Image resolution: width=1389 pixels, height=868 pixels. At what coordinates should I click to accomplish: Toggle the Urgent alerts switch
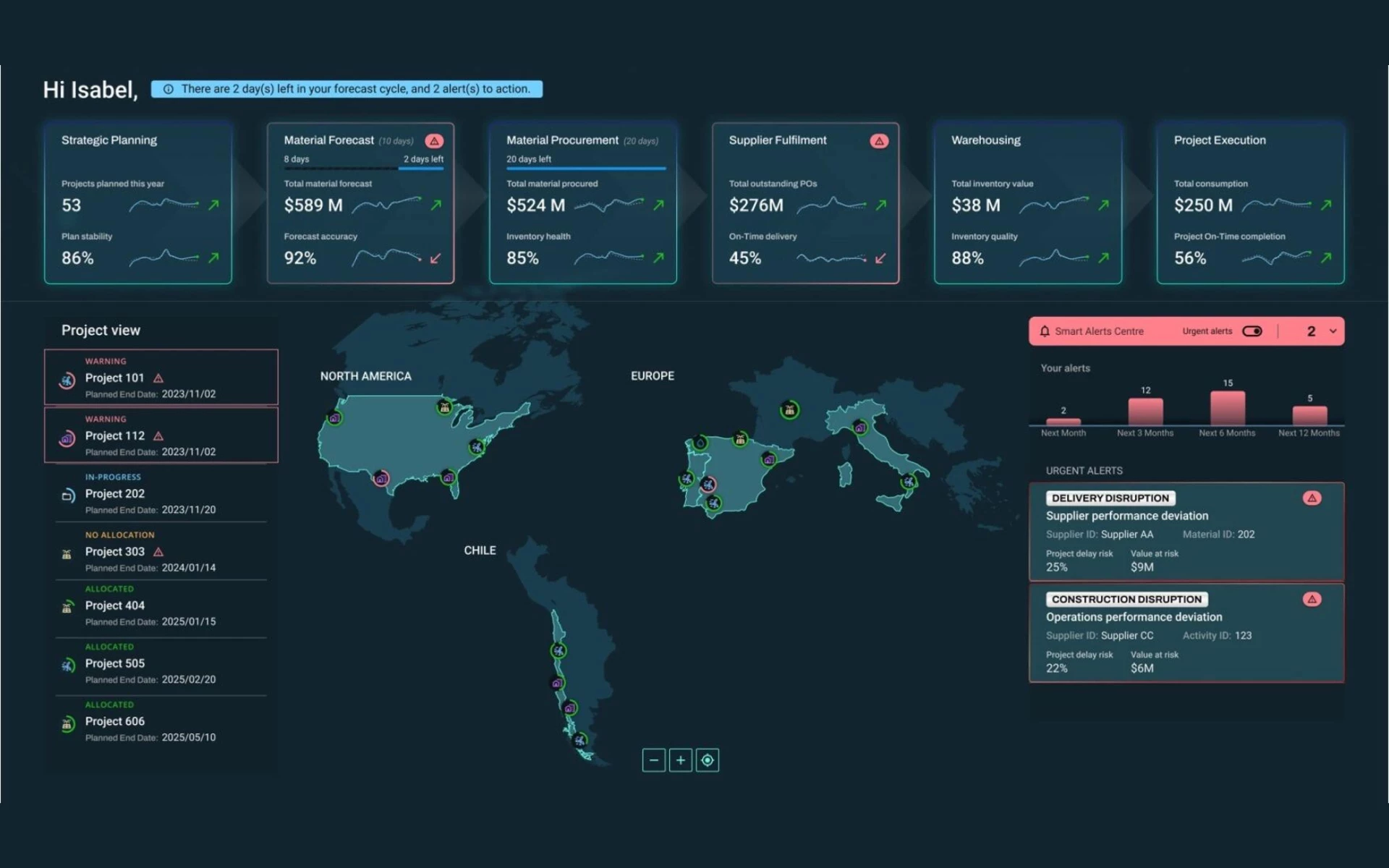pyautogui.click(x=1252, y=331)
